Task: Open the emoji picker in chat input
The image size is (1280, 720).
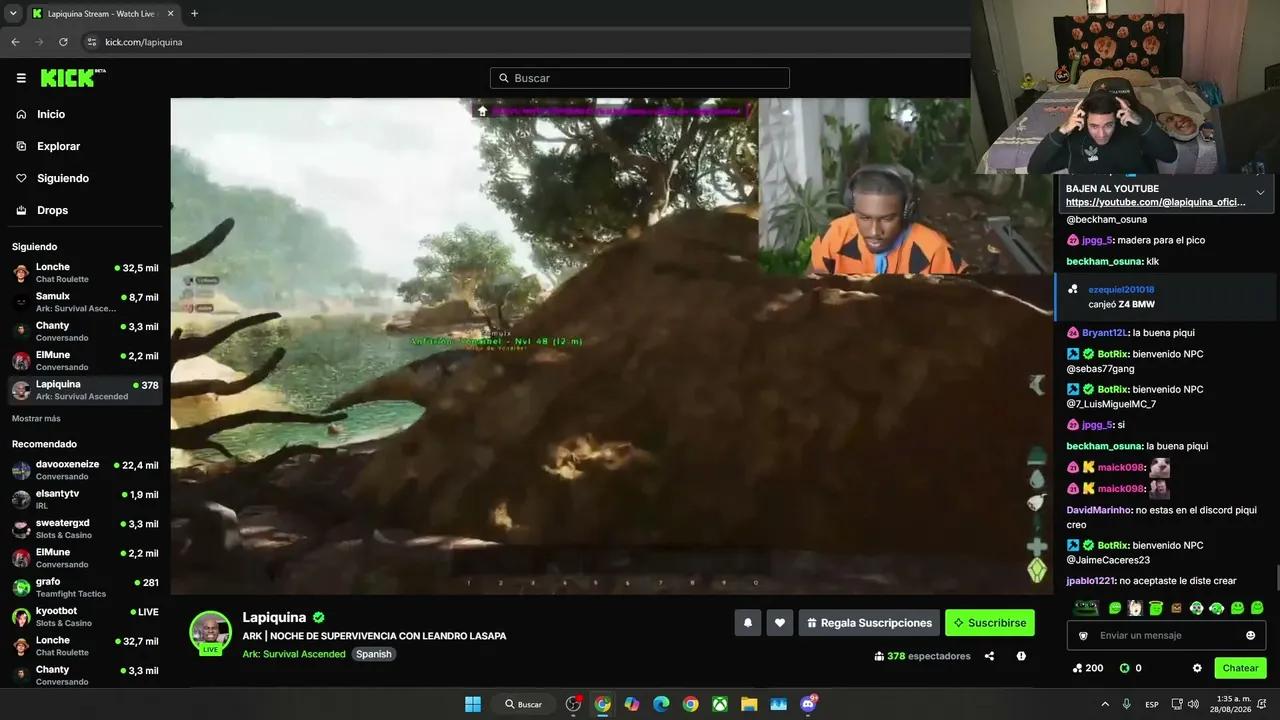Action: click(x=1250, y=635)
